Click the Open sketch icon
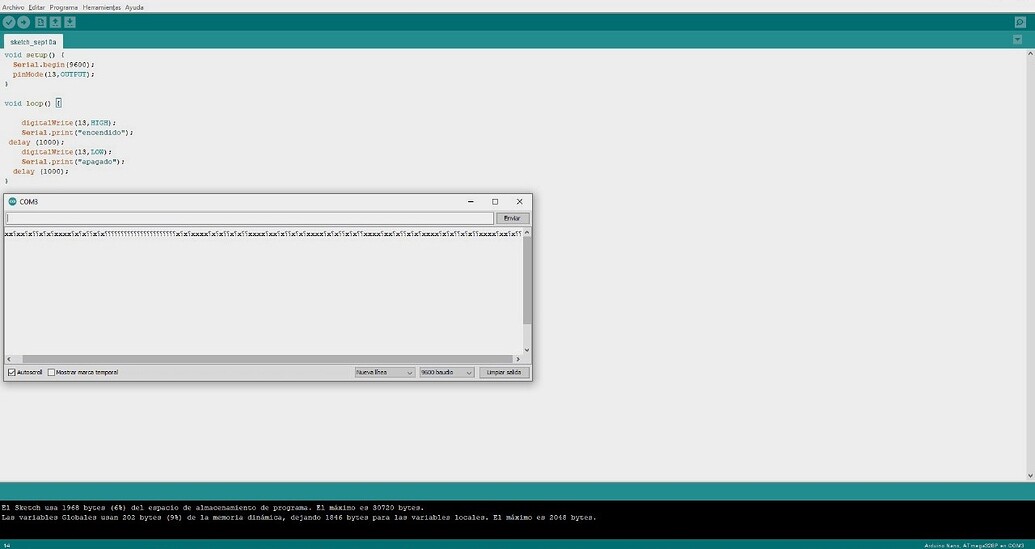 (x=55, y=22)
